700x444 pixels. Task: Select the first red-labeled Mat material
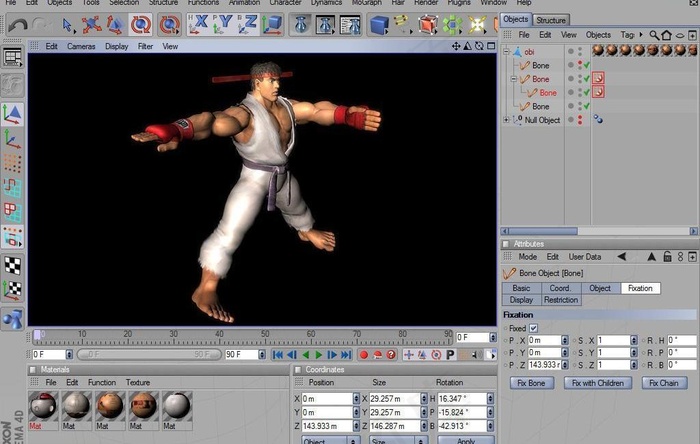coord(43,411)
